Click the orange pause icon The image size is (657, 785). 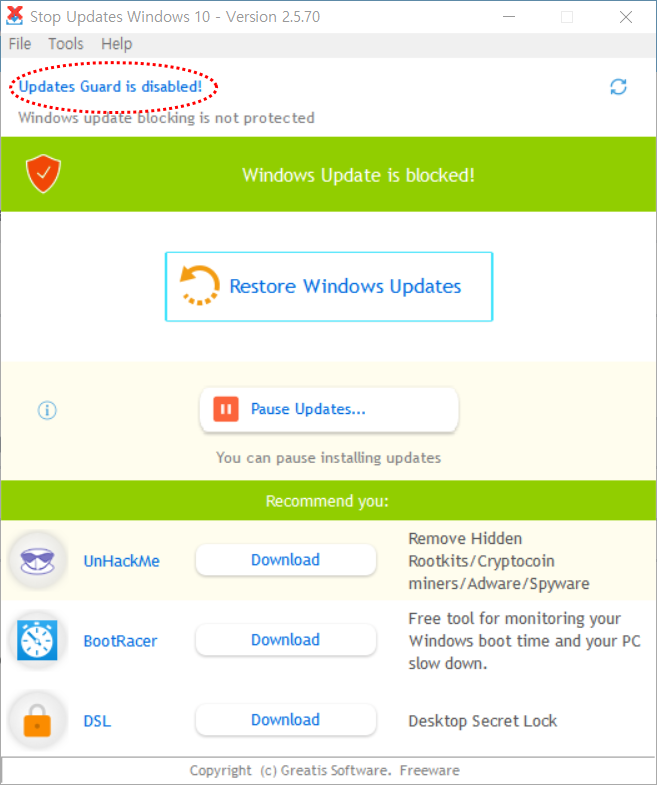coord(226,409)
